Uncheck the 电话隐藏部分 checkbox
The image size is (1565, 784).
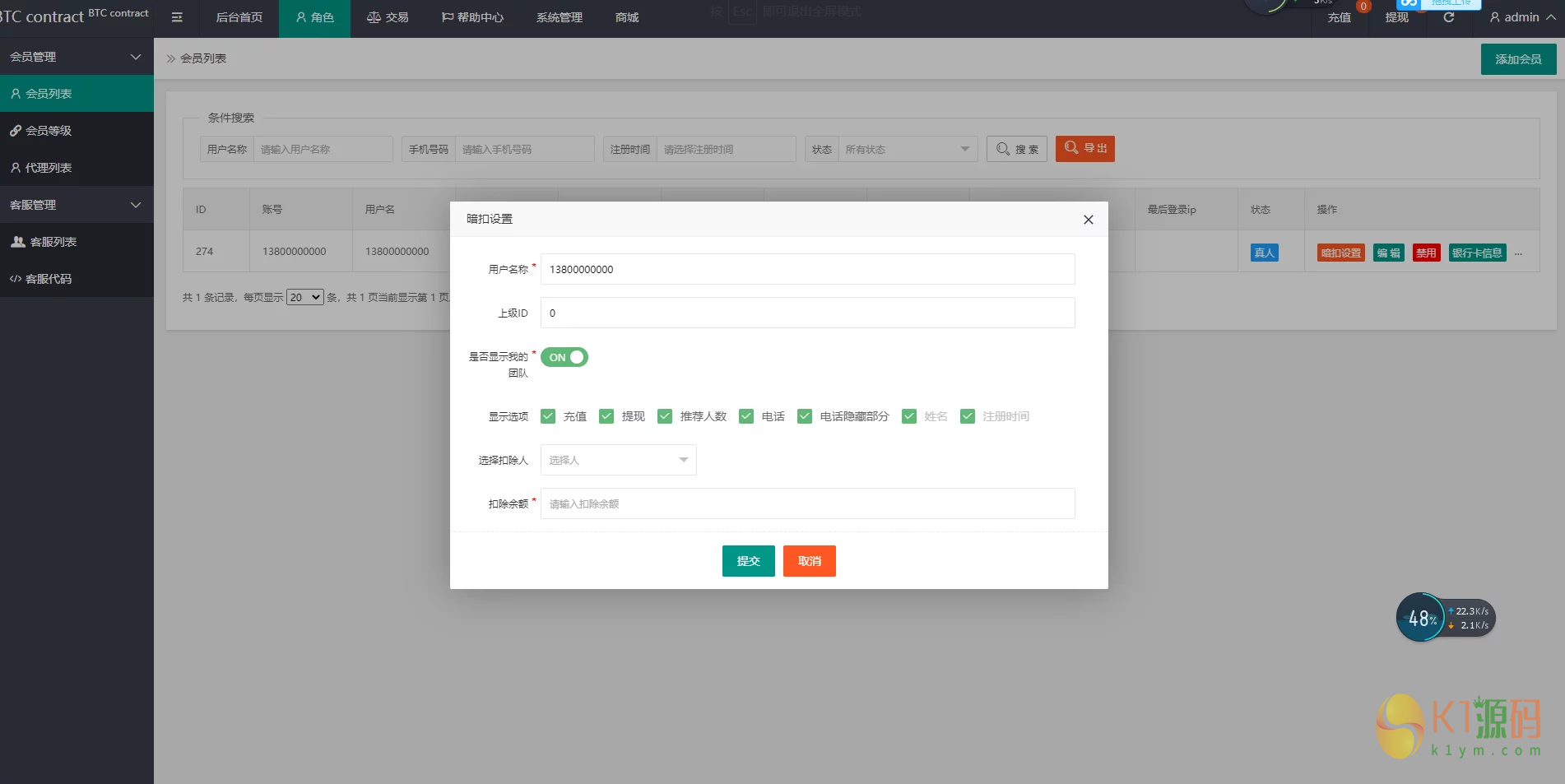click(x=805, y=416)
